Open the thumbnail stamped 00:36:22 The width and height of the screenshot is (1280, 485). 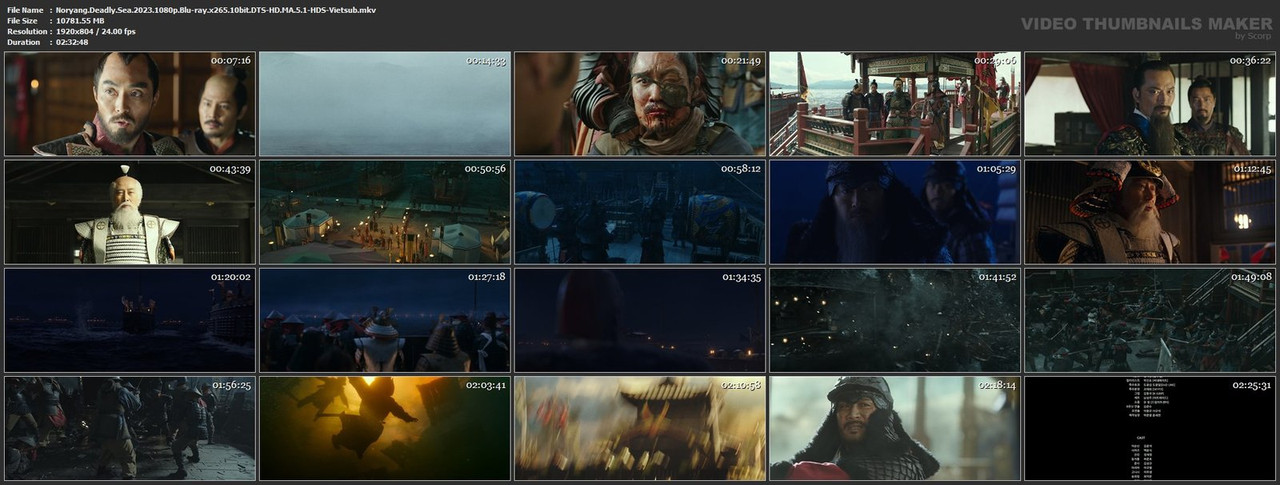(x=1150, y=103)
